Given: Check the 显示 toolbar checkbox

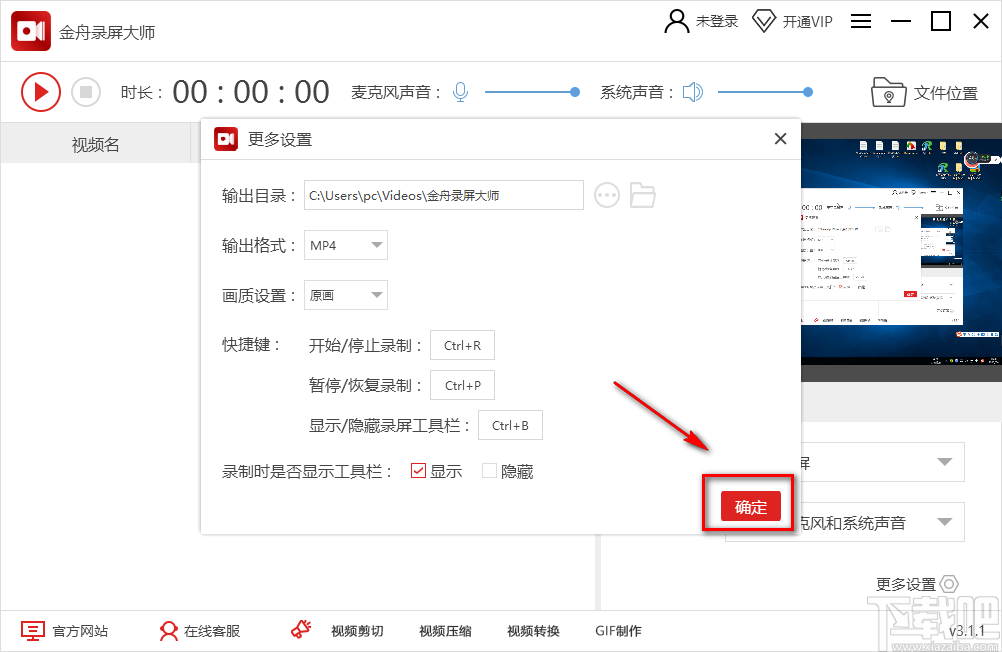Looking at the screenshot, I should [x=418, y=471].
